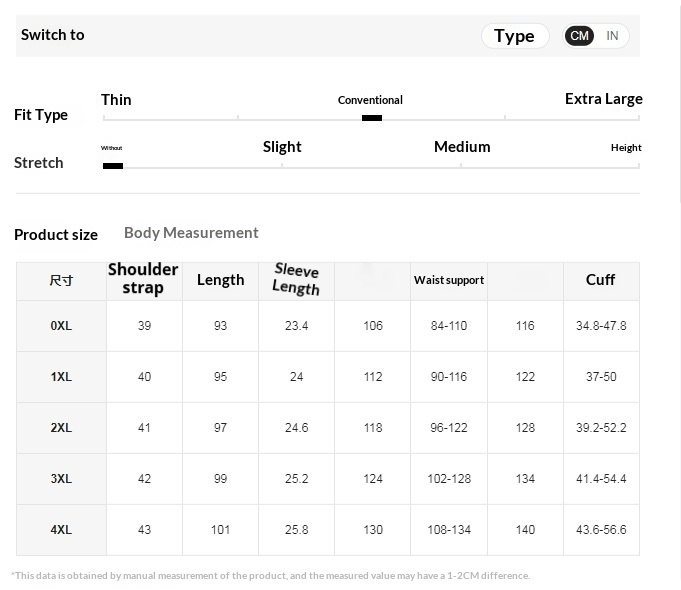Image resolution: width=681 pixels, height=590 pixels.
Task: Select the 3XL size row label
Action: [x=61, y=479]
